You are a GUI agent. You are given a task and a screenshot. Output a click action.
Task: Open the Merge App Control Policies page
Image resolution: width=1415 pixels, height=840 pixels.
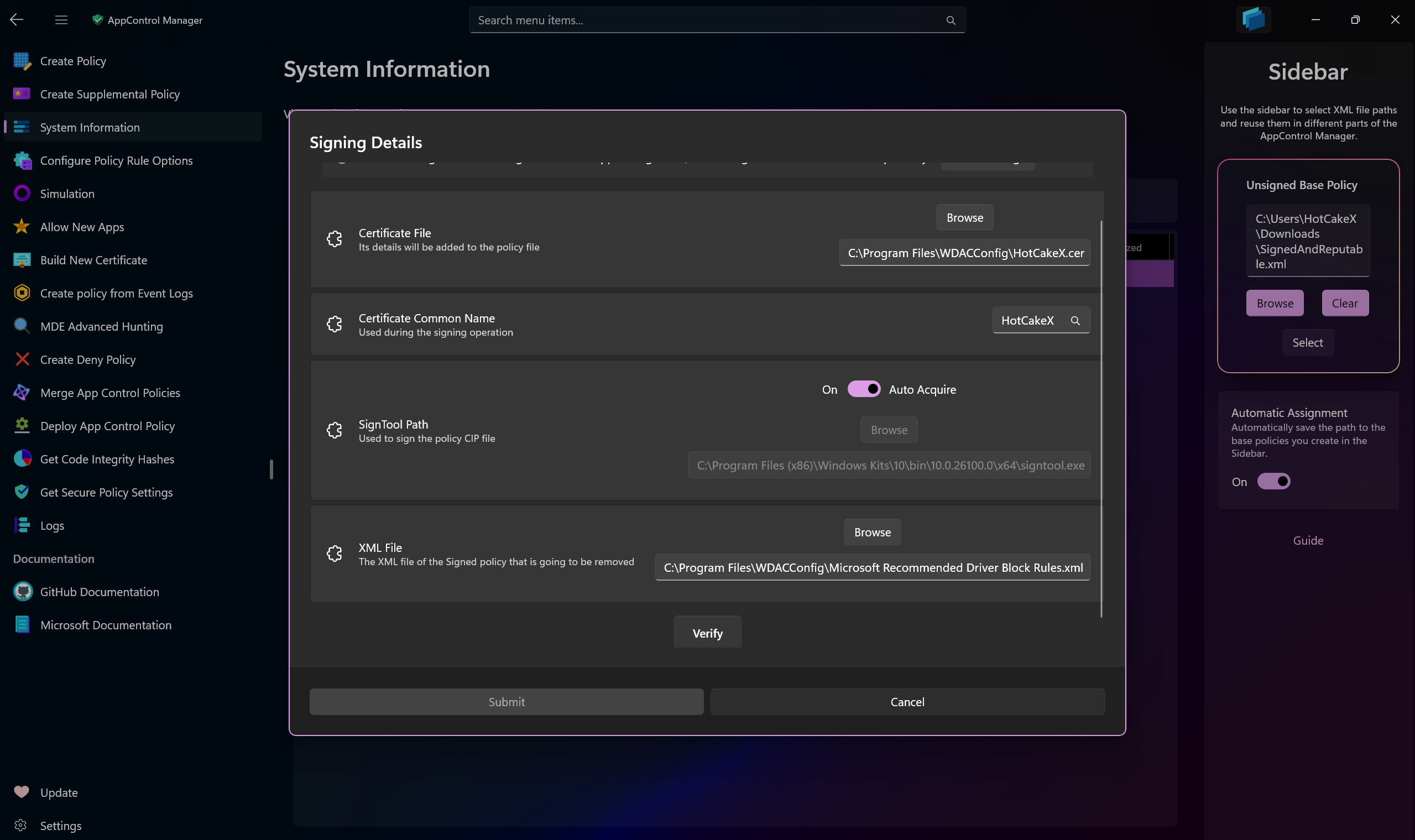[x=110, y=393]
